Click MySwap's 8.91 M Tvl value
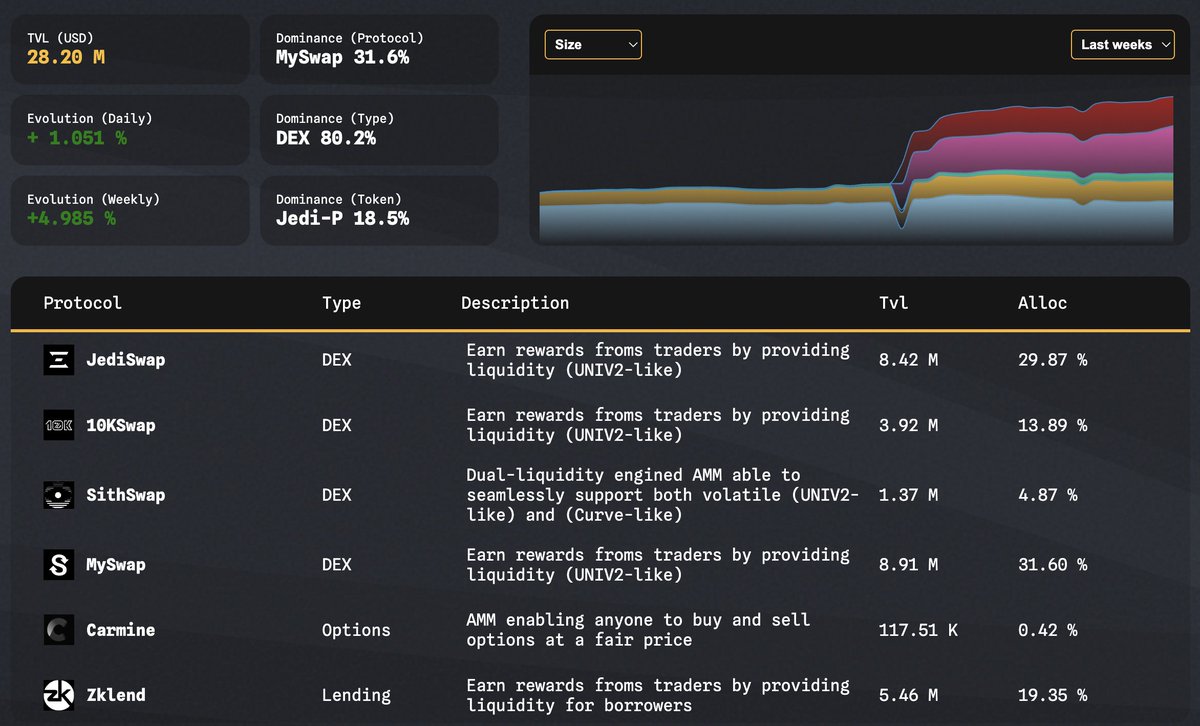Viewport: 1200px width, 726px height. click(x=908, y=565)
